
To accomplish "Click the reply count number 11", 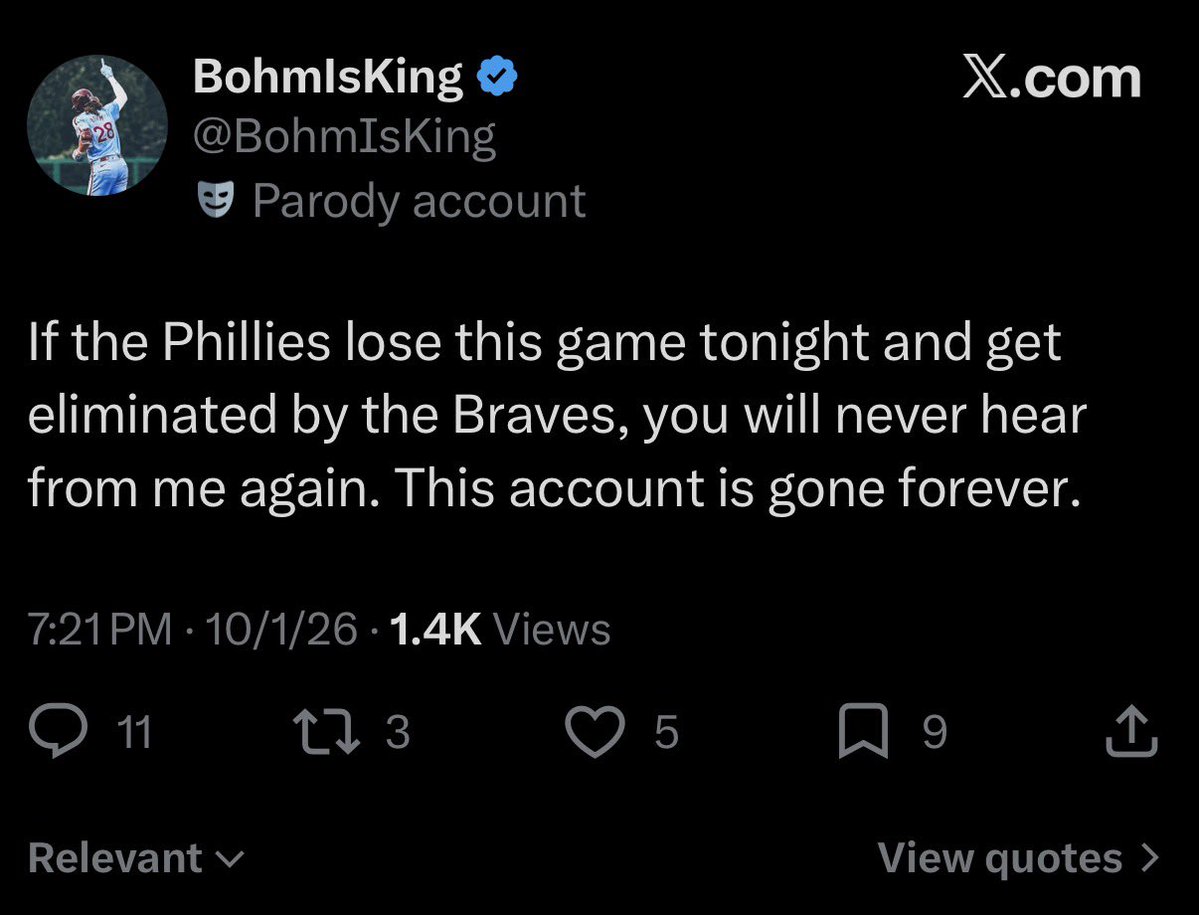I will pos(135,732).
